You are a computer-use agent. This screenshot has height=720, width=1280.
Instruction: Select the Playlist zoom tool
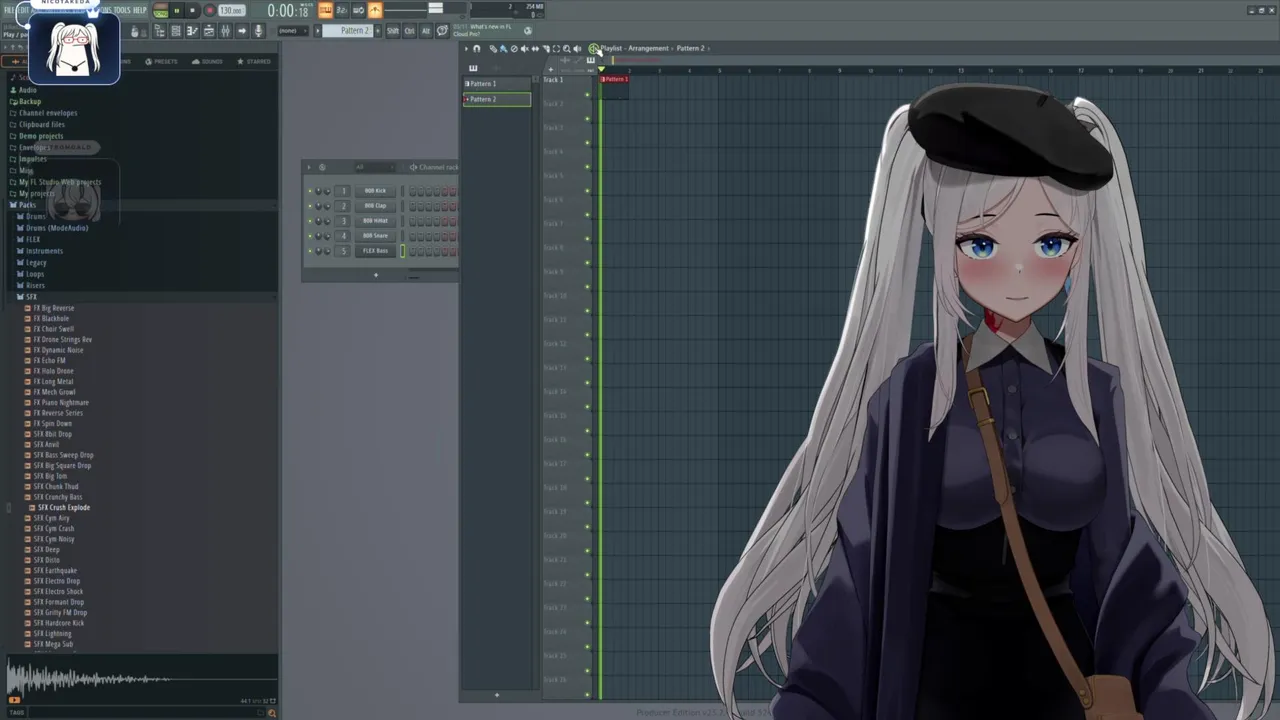click(x=566, y=49)
